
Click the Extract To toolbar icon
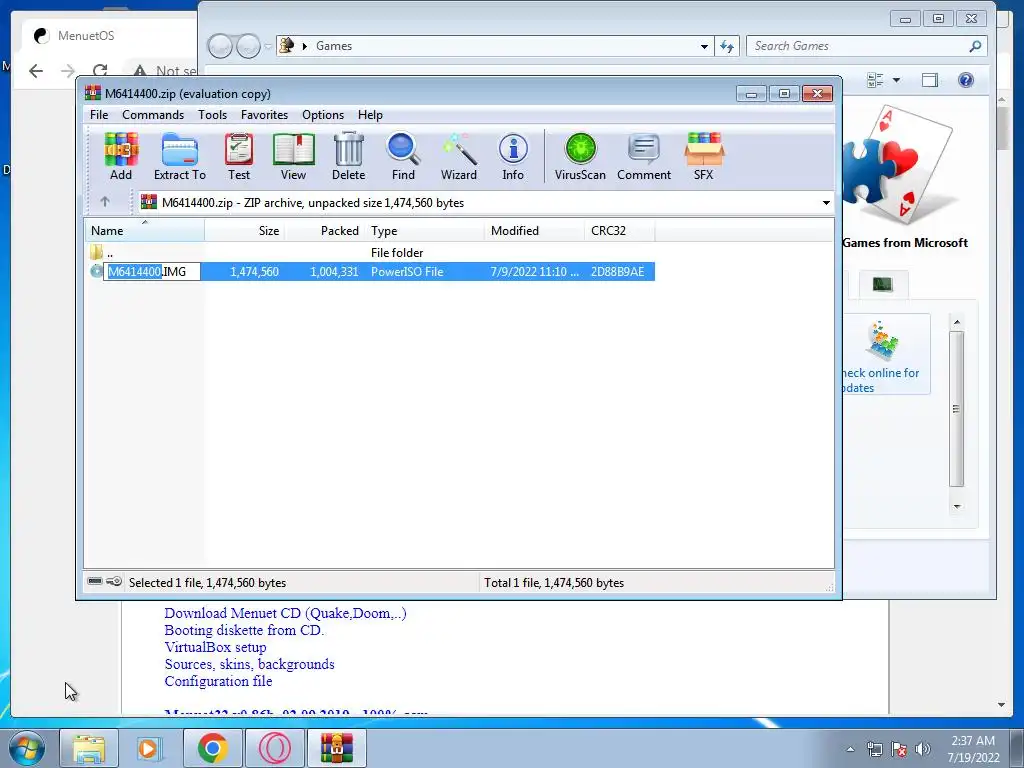[x=180, y=156]
